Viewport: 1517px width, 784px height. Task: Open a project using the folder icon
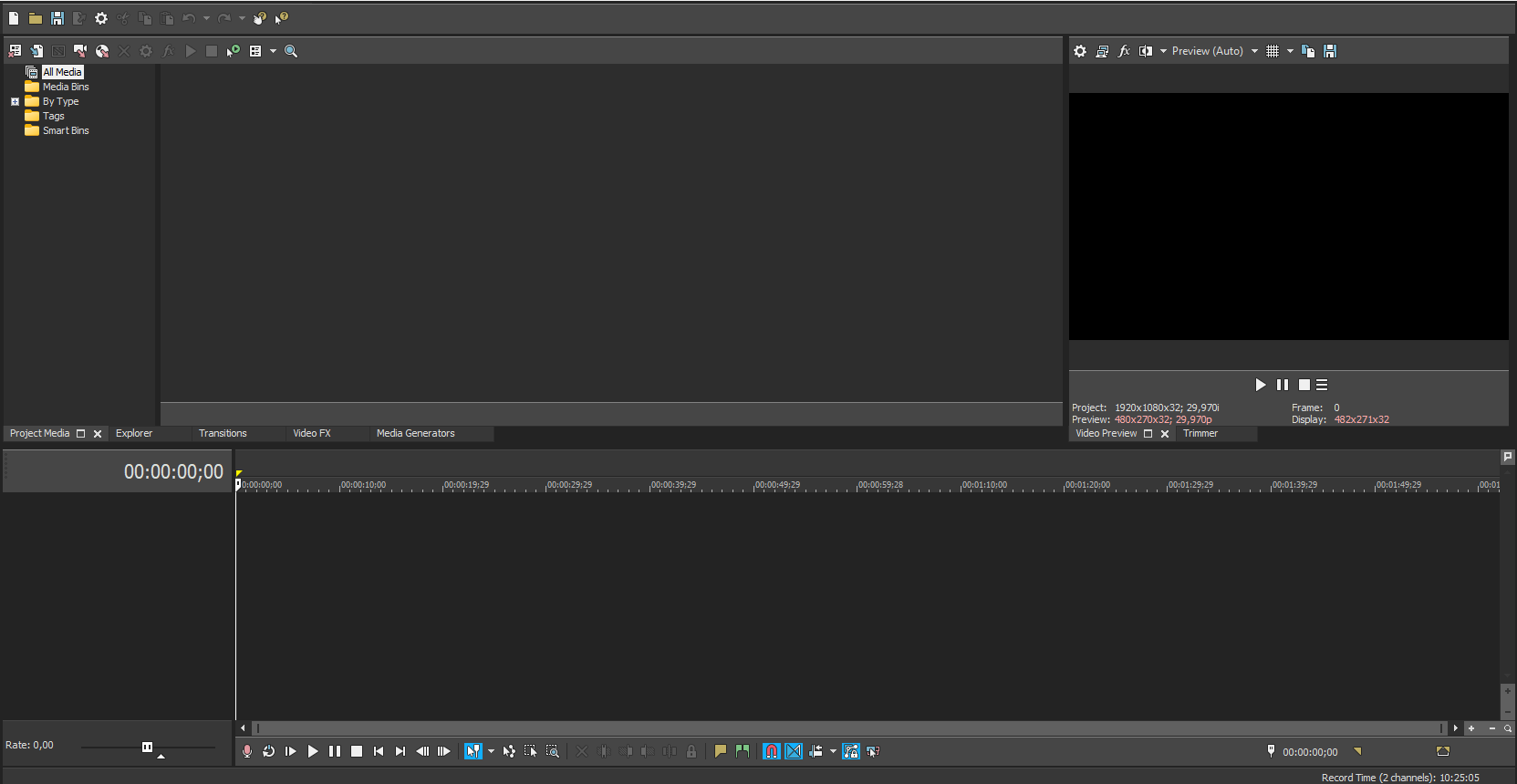click(36, 18)
